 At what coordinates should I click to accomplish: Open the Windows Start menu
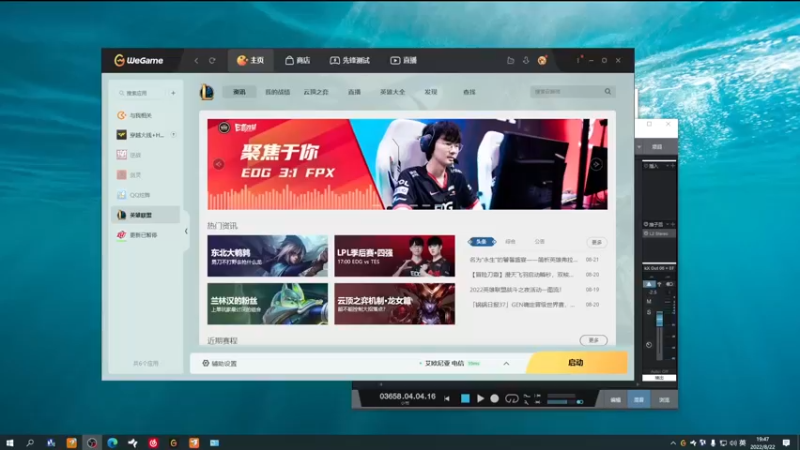coord(9,442)
